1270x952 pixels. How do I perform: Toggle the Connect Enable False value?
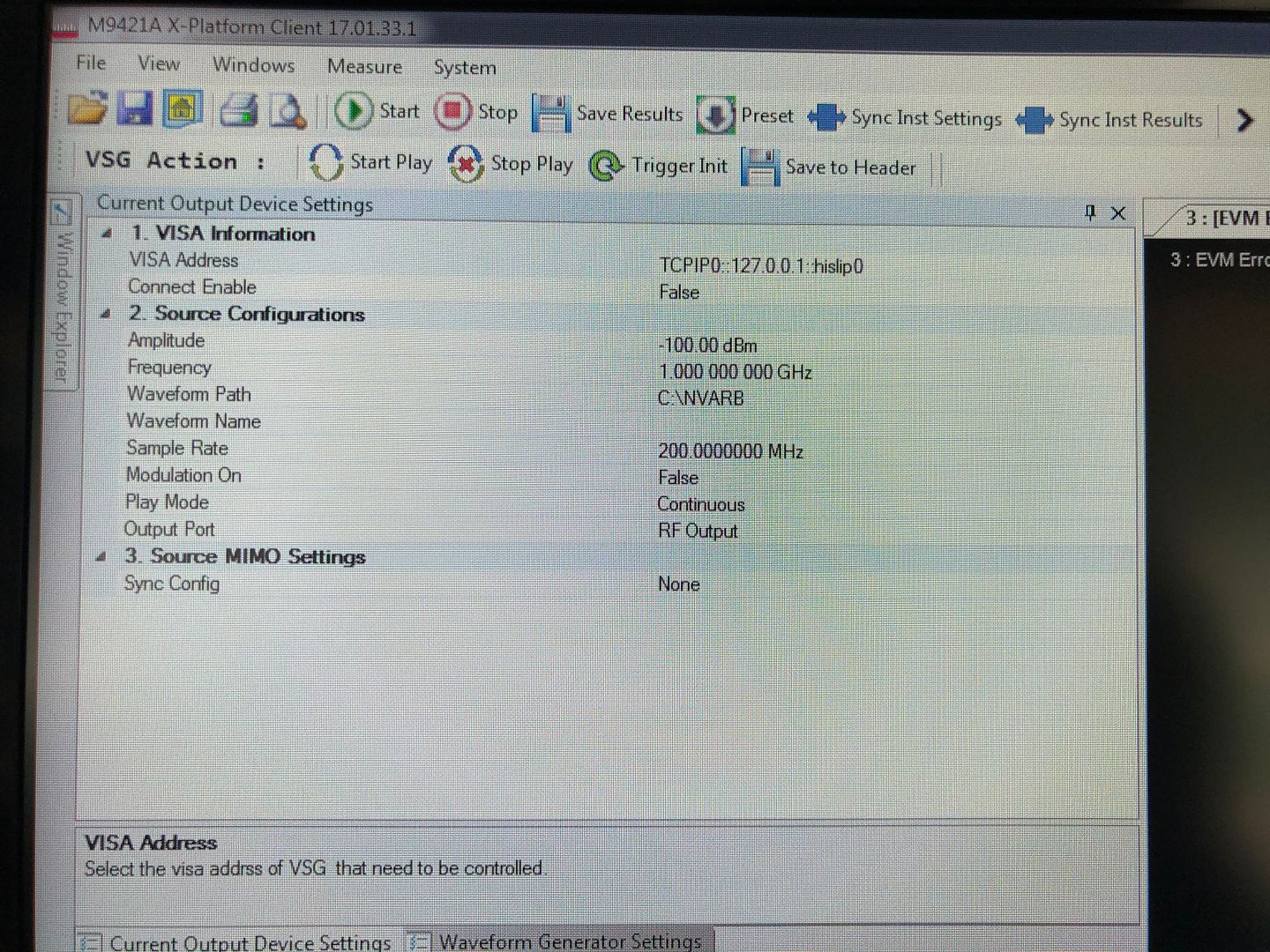[679, 293]
